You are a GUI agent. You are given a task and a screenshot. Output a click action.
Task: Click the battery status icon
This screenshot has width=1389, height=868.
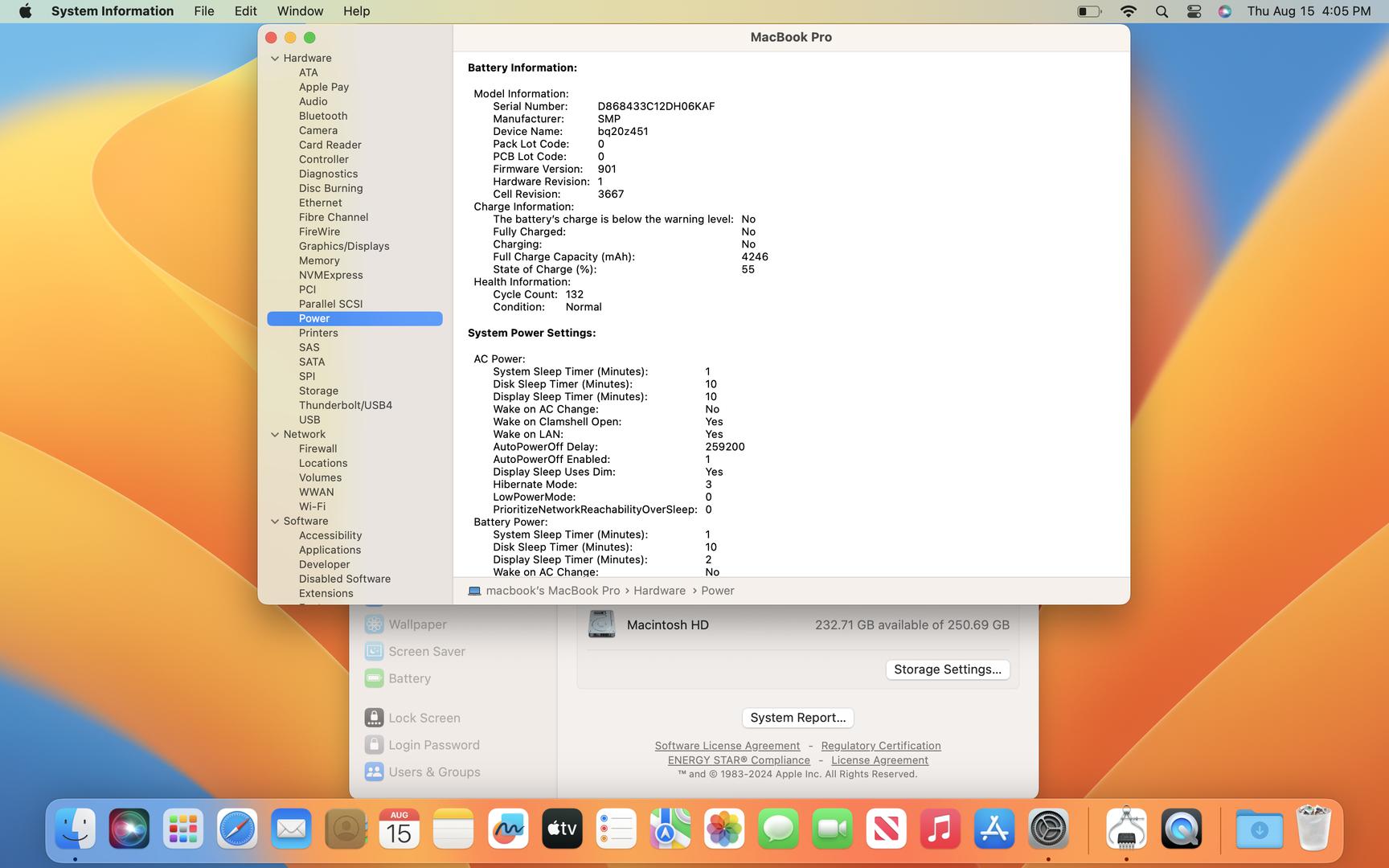(x=1089, y=11)
